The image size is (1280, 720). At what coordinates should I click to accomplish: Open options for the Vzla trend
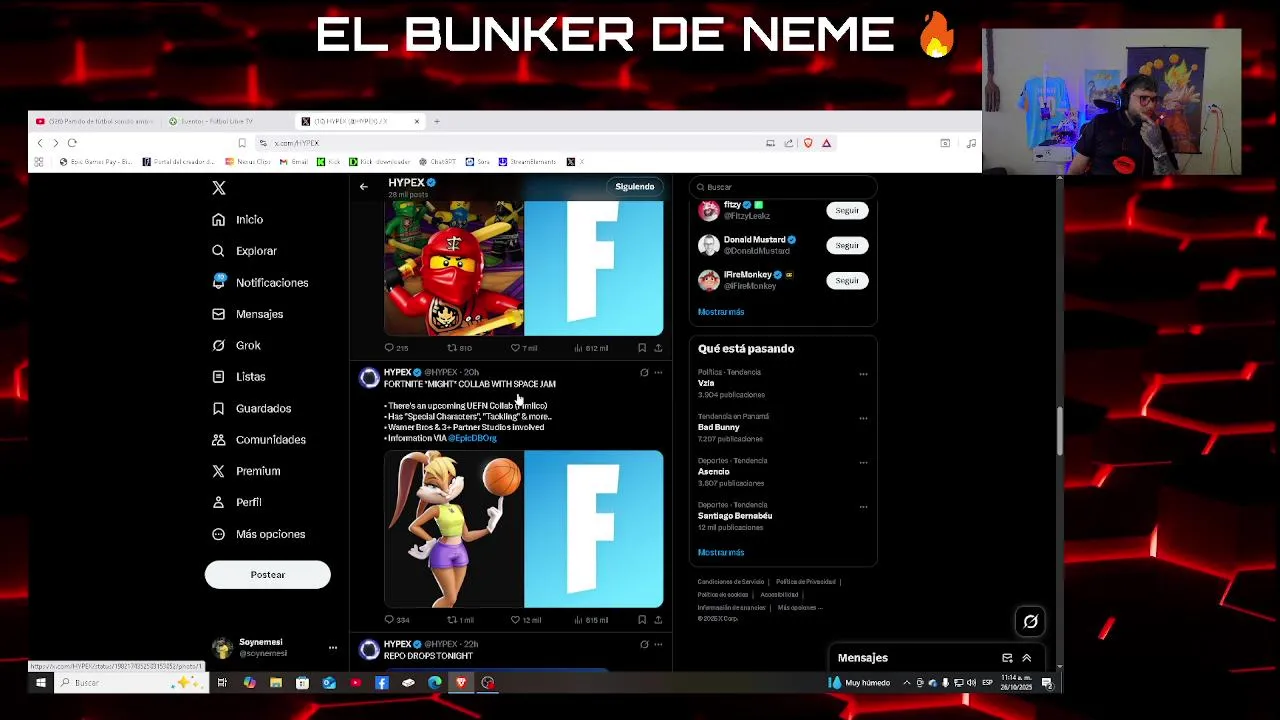[x=863, y=374]
